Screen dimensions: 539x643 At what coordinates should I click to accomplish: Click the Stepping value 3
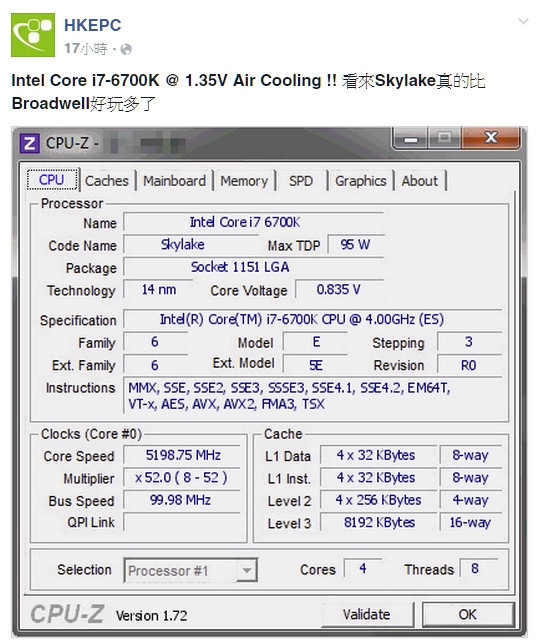469,342
